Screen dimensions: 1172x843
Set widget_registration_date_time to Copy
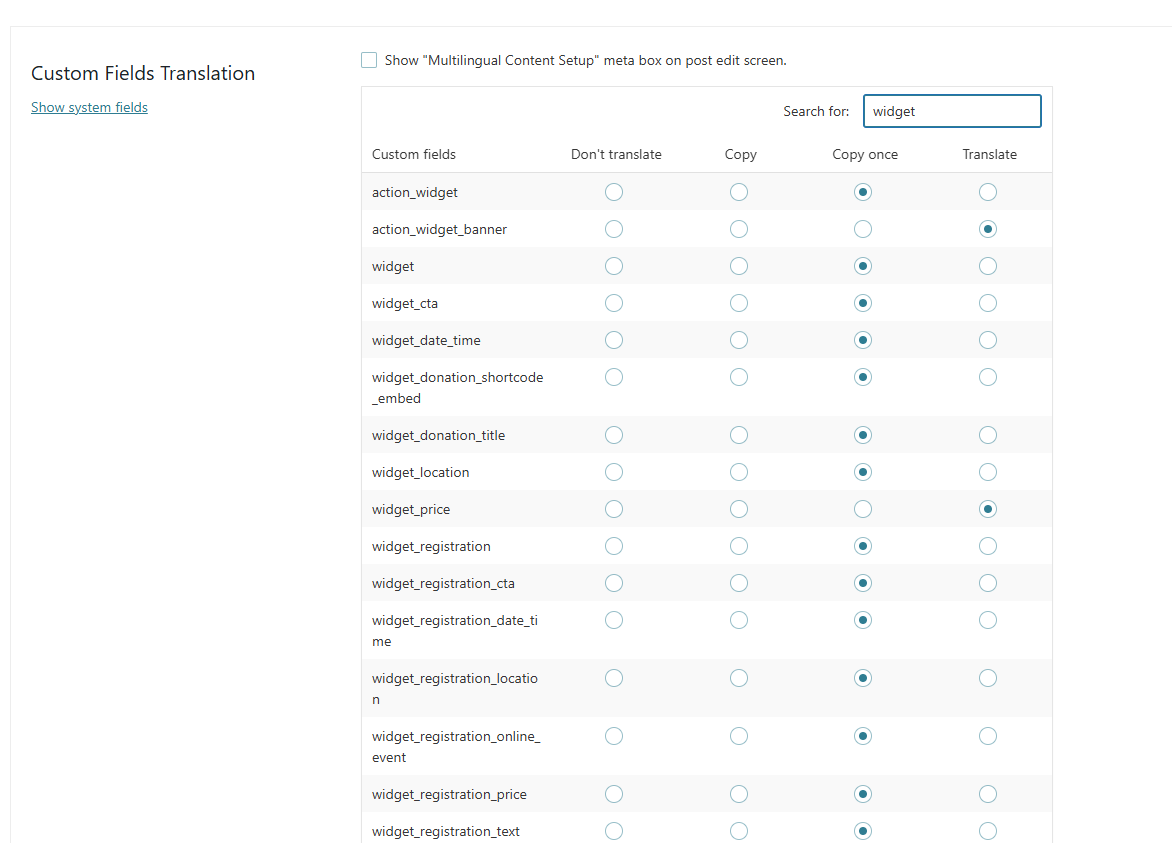tap(739, 620)
